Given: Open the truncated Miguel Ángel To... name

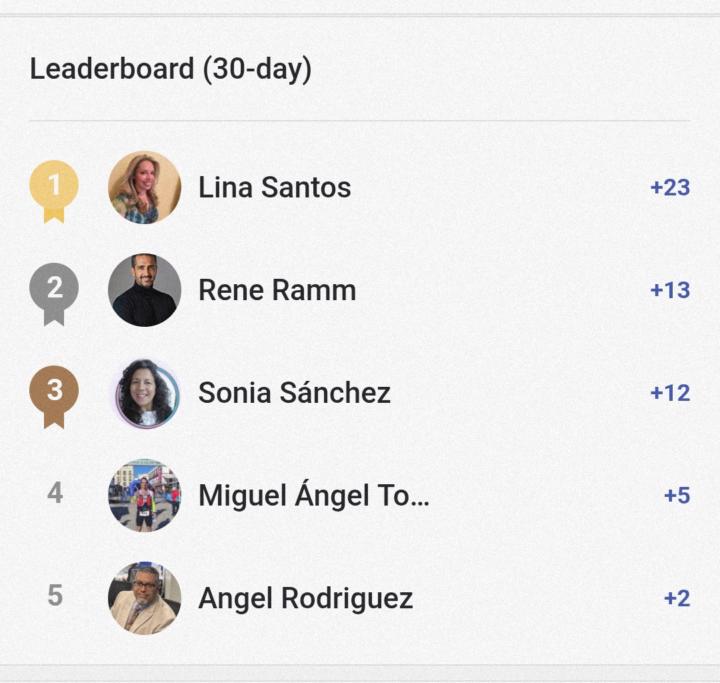Looking at the screenshot, I should (313, 495).
